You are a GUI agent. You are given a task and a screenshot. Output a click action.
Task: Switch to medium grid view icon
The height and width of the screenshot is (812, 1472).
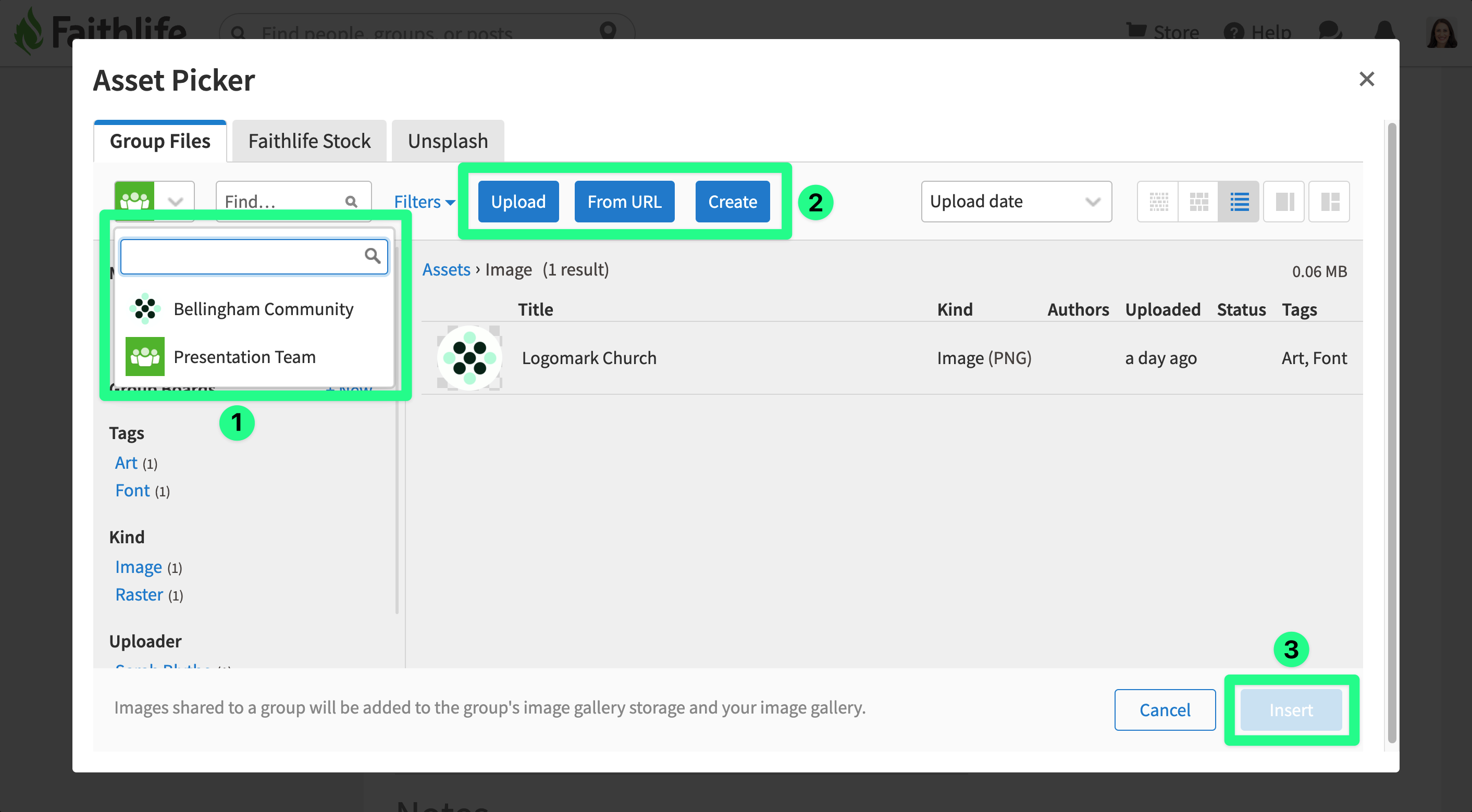[1198, 202]
